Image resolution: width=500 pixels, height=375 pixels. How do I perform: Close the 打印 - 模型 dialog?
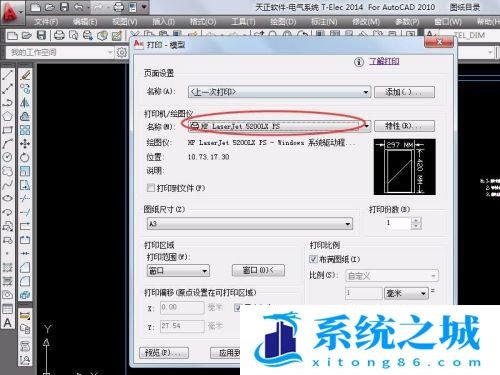pyautogui.click(x=439, y=42)
